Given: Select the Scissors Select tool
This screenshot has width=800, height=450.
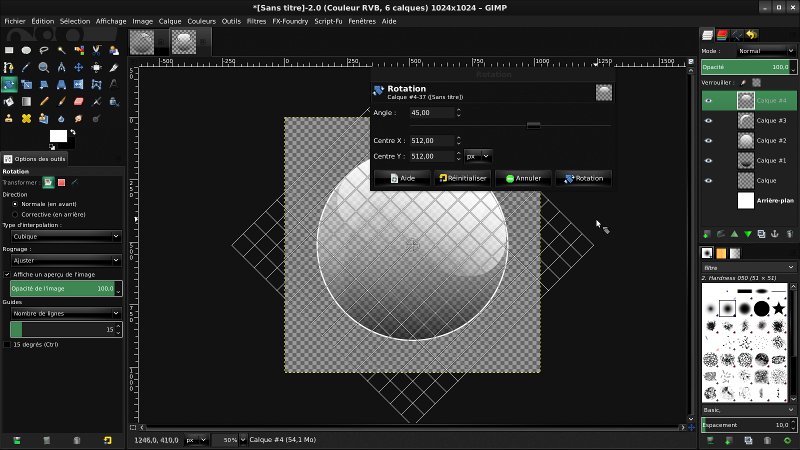Looking at the screenshot, I should 96,50.
